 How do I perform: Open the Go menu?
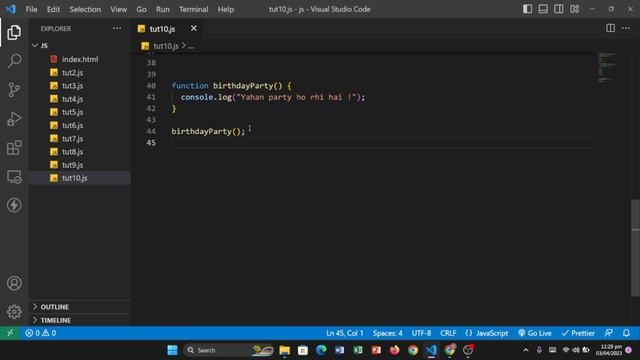coord(141,9)
